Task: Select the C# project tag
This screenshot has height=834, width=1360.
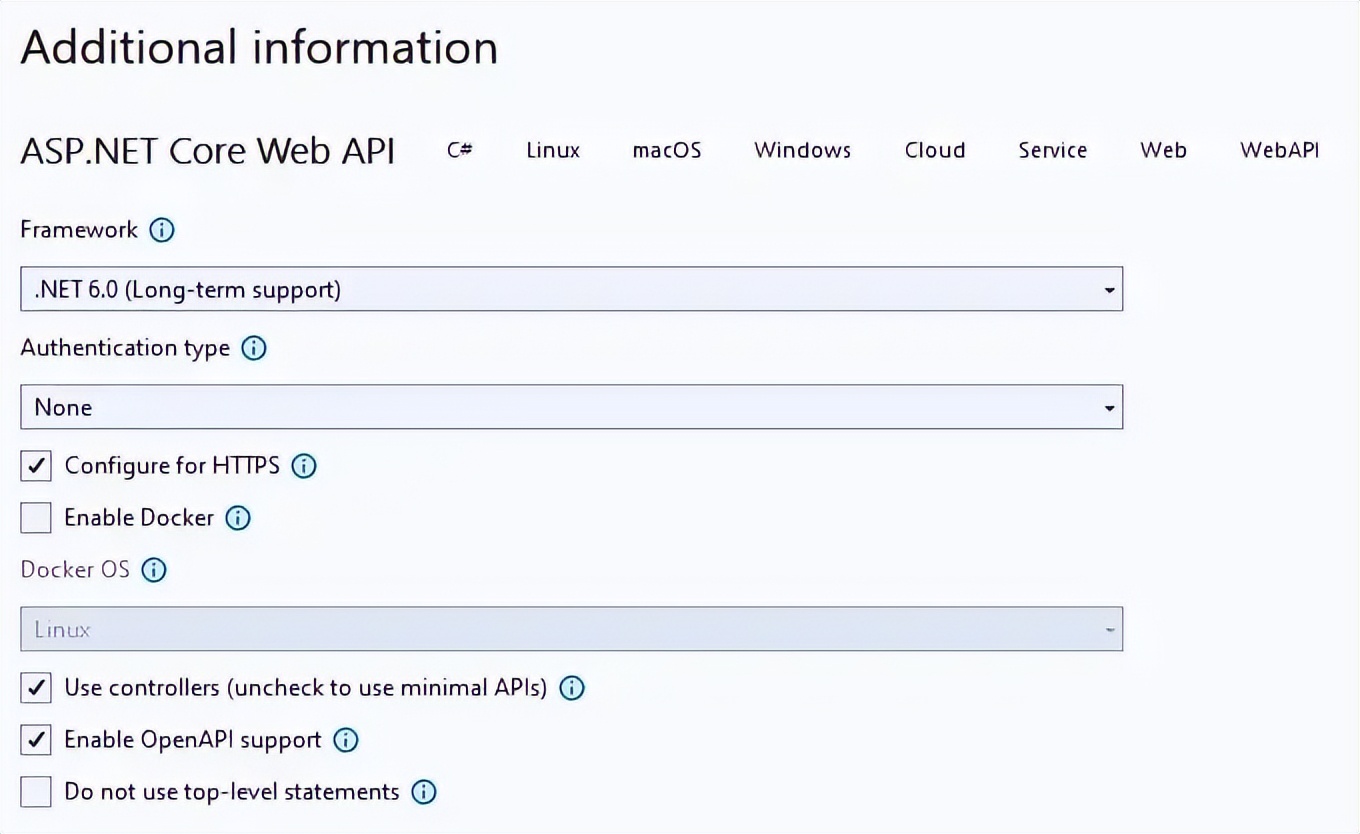Action: tap(459, 150)
